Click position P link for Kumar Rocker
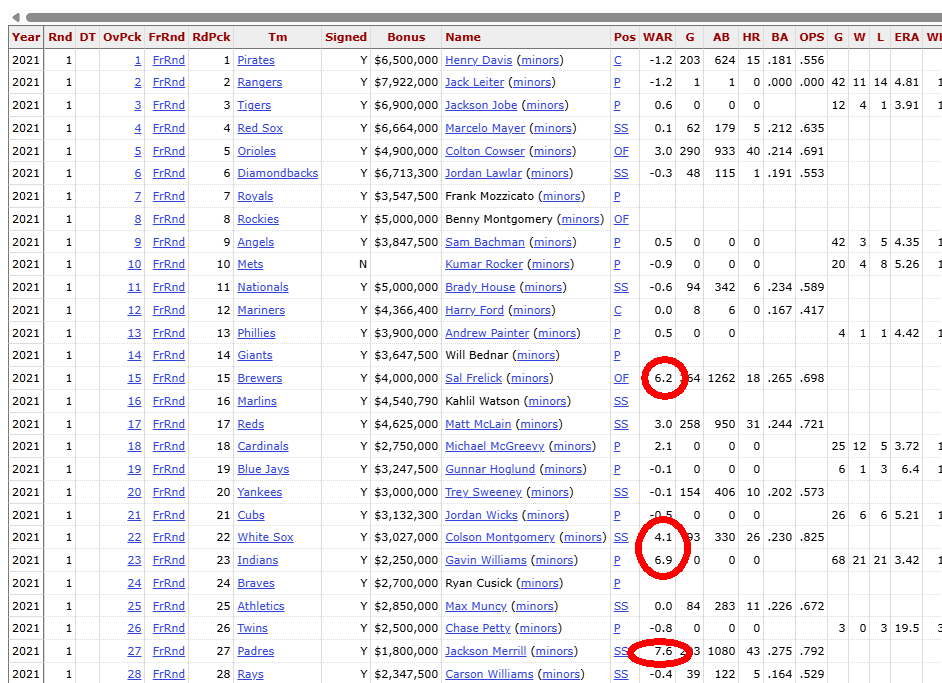 pos(617,264)
